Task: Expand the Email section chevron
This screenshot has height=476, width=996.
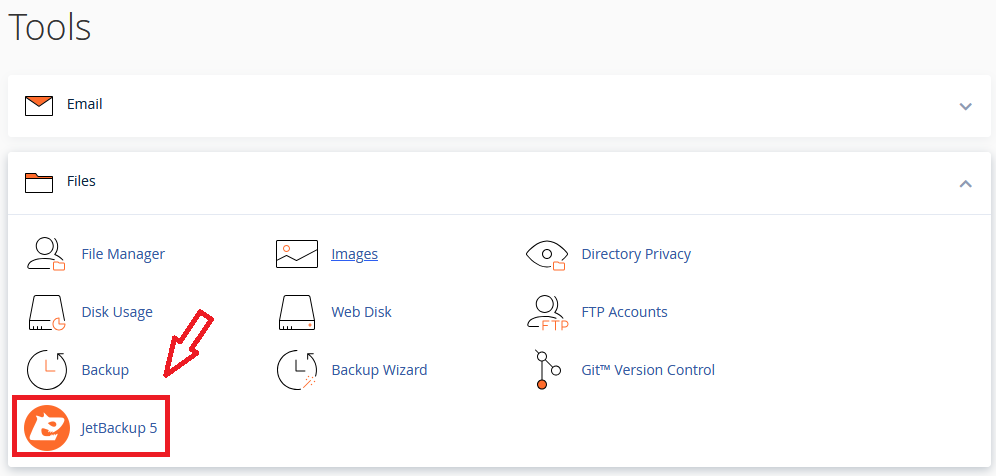Action: [966, 106]
